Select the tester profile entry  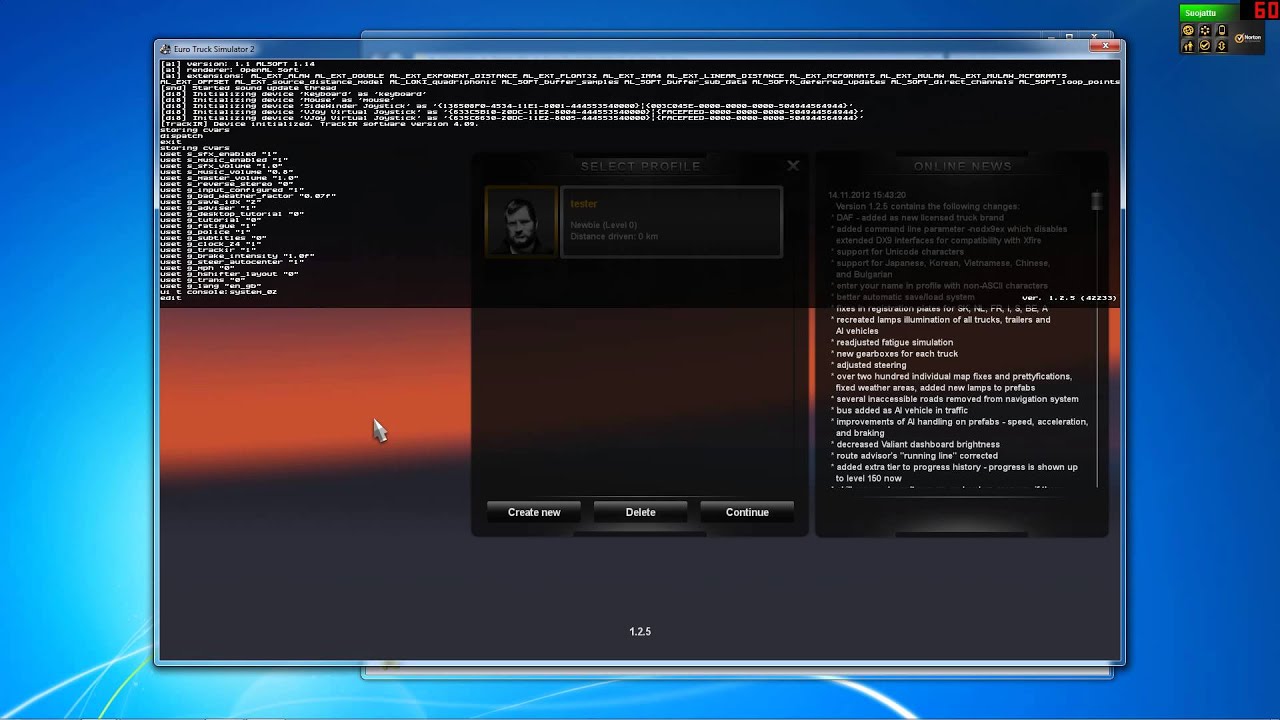tap(671, 222)
